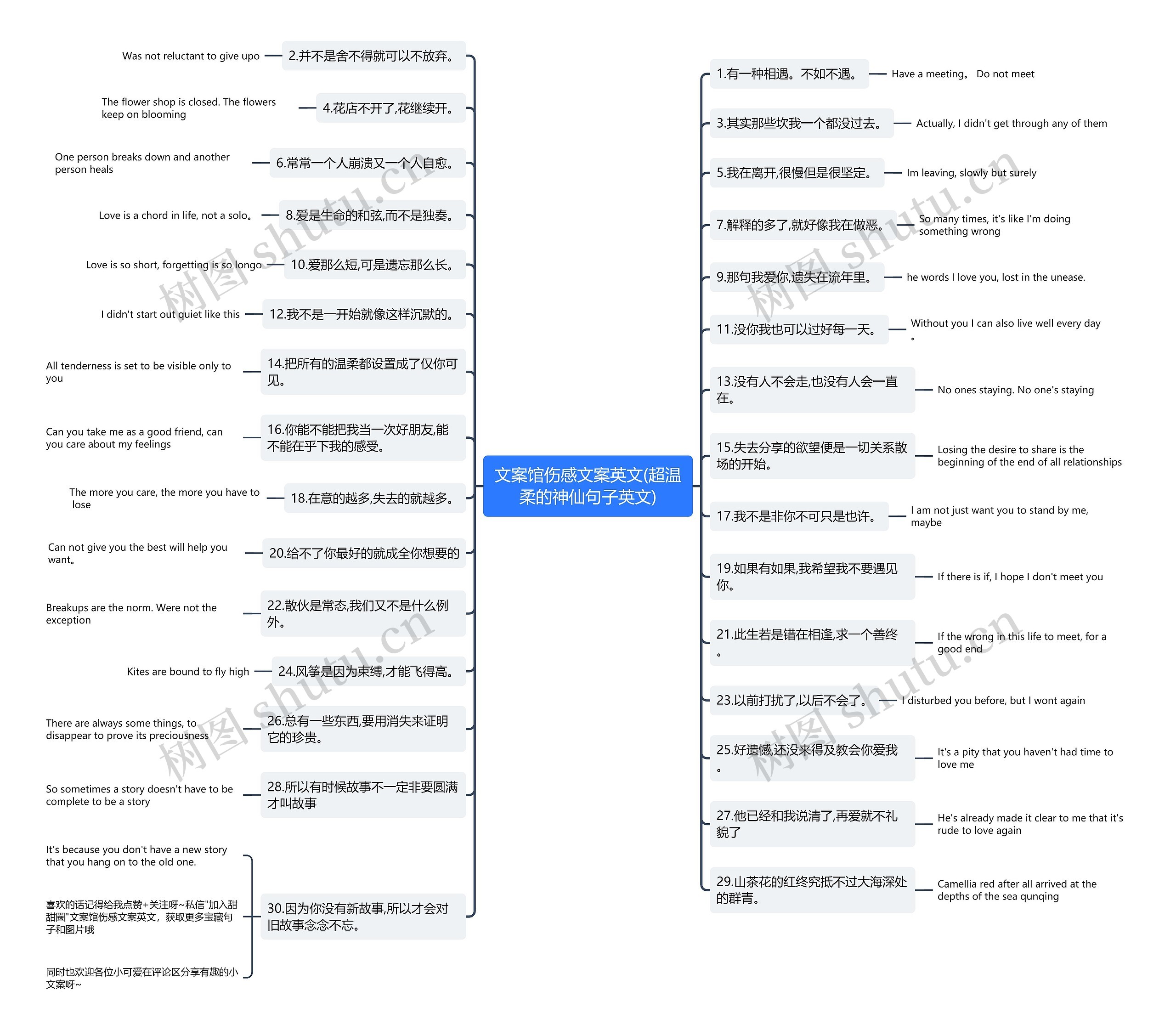The image size is (1176, 1036).
Task: Scroll the mind map canvas area
Action: [x=588, y=518]
